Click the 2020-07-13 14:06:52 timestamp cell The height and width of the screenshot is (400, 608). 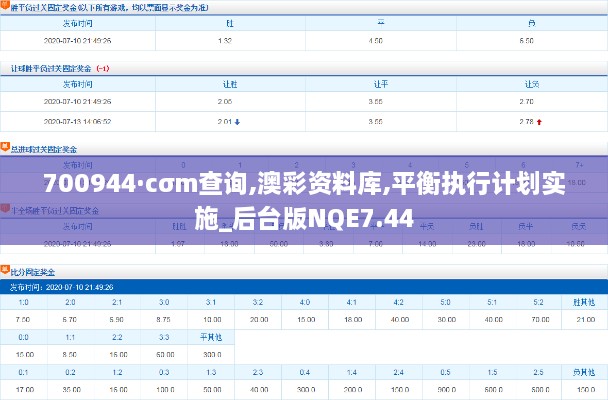tap(78, 122)
